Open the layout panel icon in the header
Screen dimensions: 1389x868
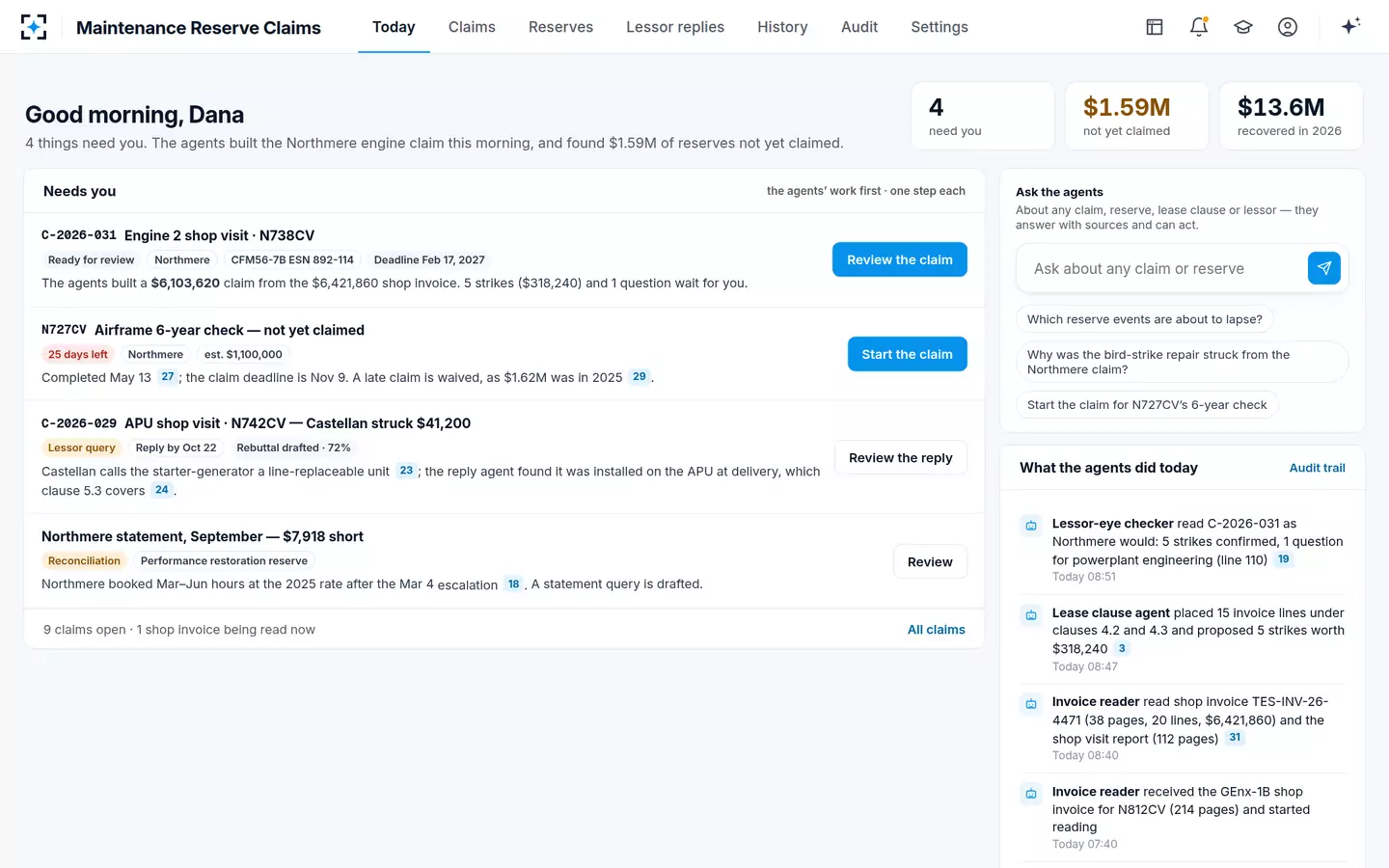coord(1155,27)
